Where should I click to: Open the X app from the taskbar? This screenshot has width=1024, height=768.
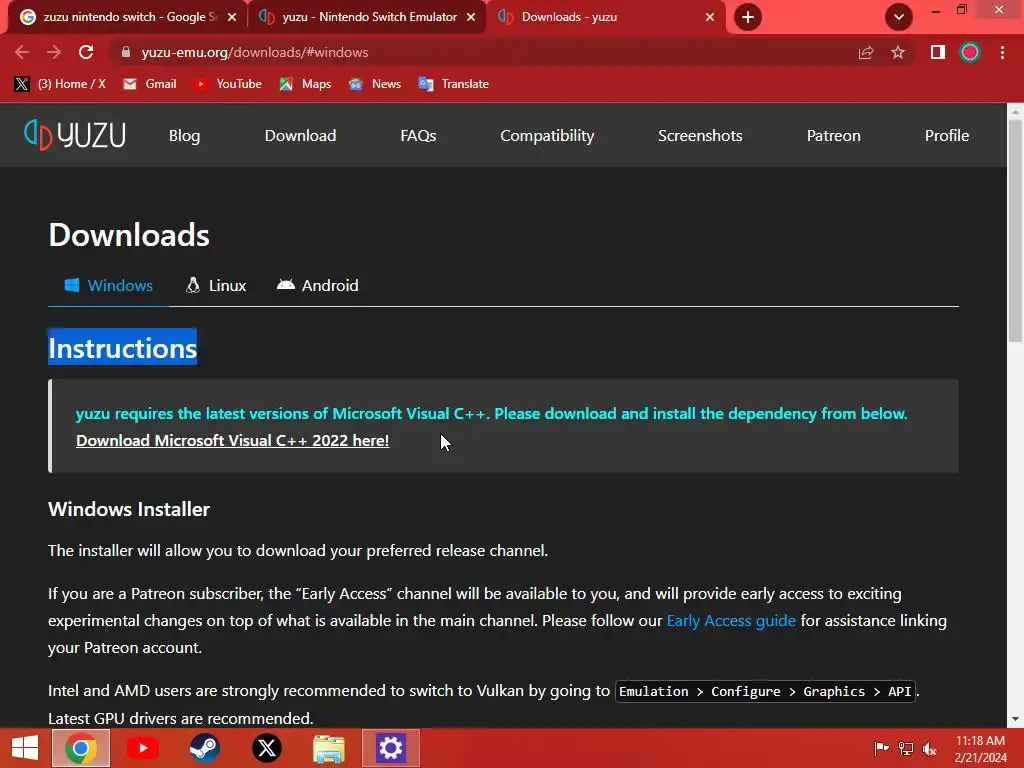(x=266, y=748)
